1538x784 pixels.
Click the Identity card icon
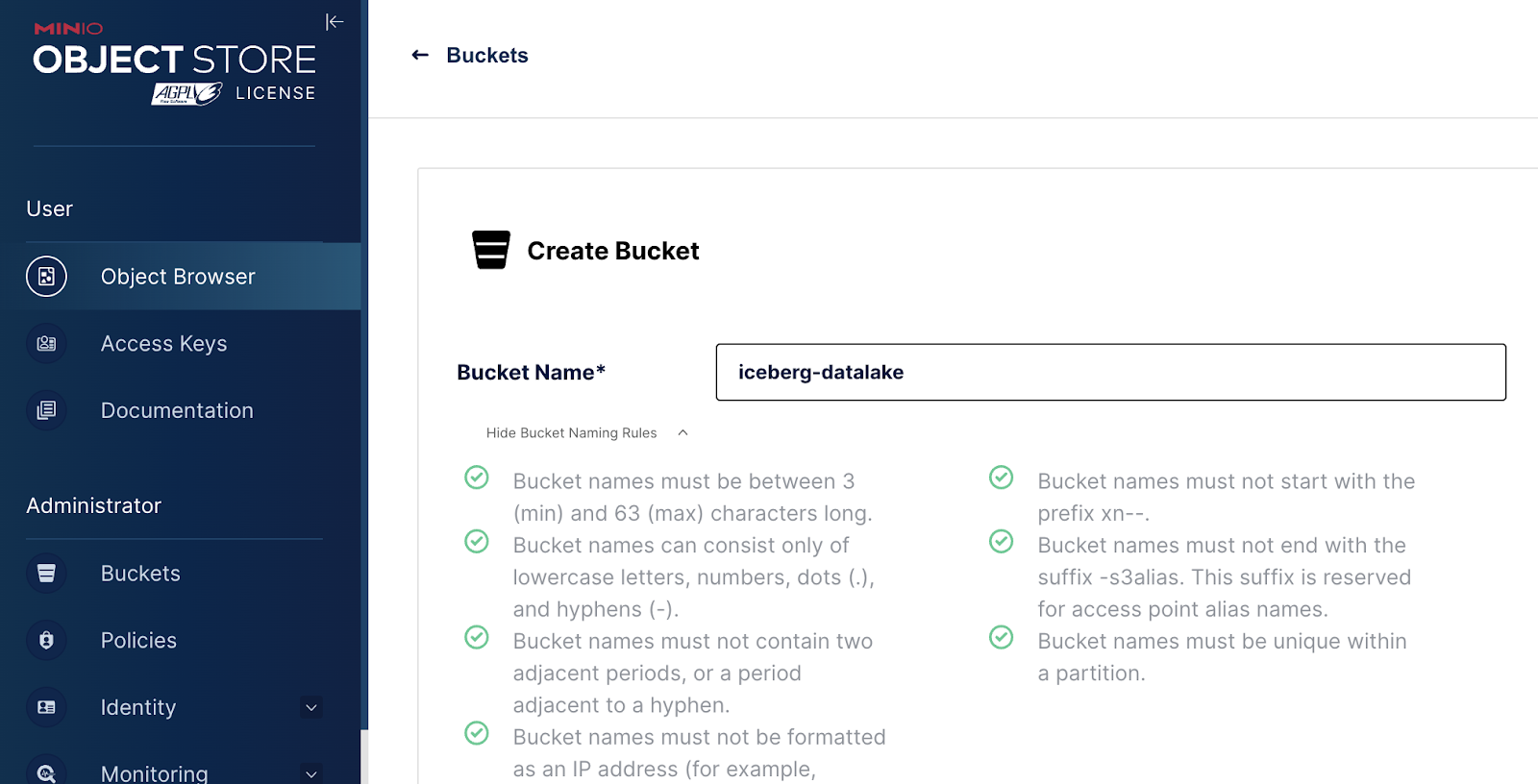click(46, 707)
